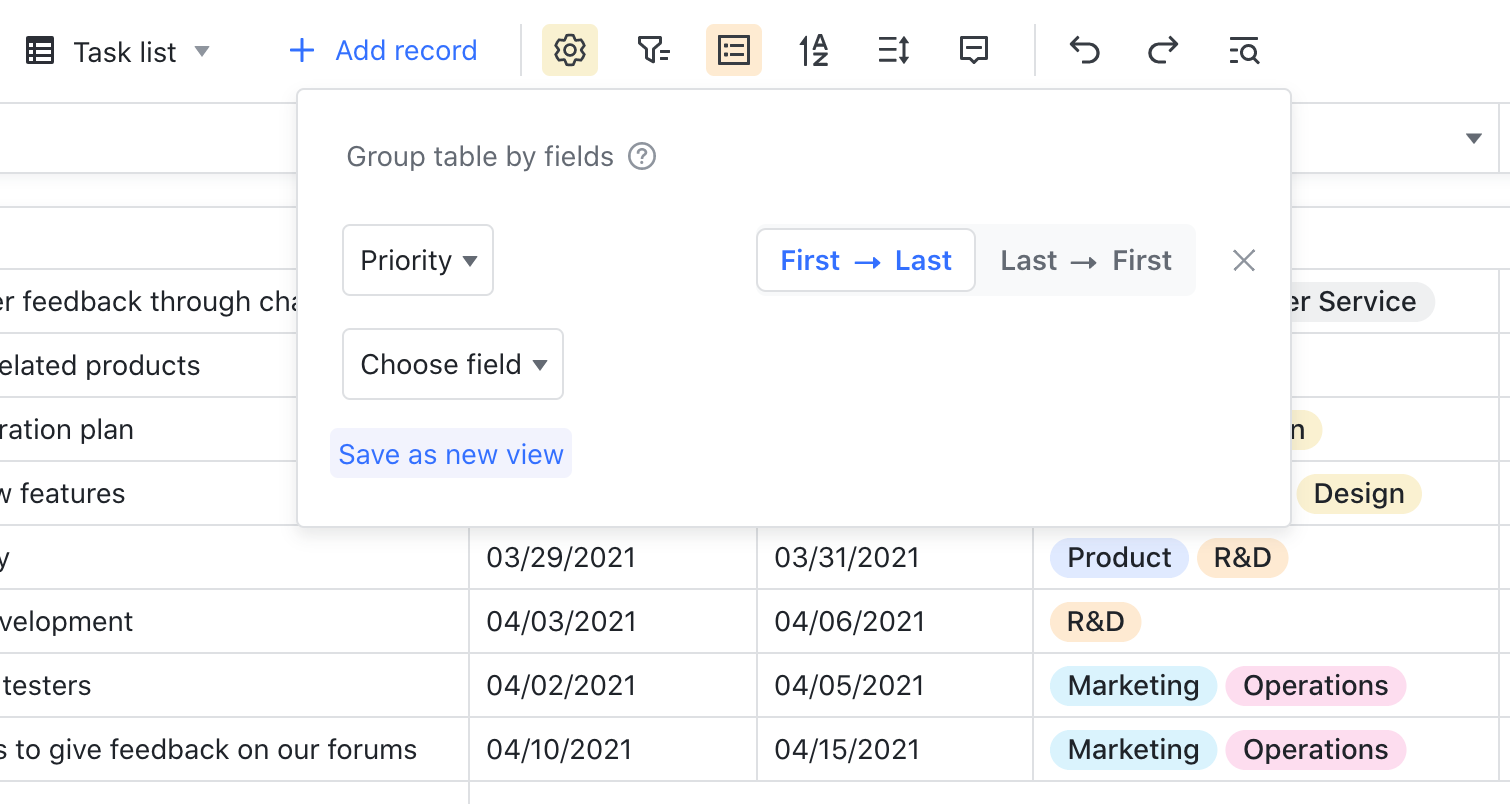The image size is (1510, 804).
Task: Expand the Task list view dropdown
Action: coord(202,51)
